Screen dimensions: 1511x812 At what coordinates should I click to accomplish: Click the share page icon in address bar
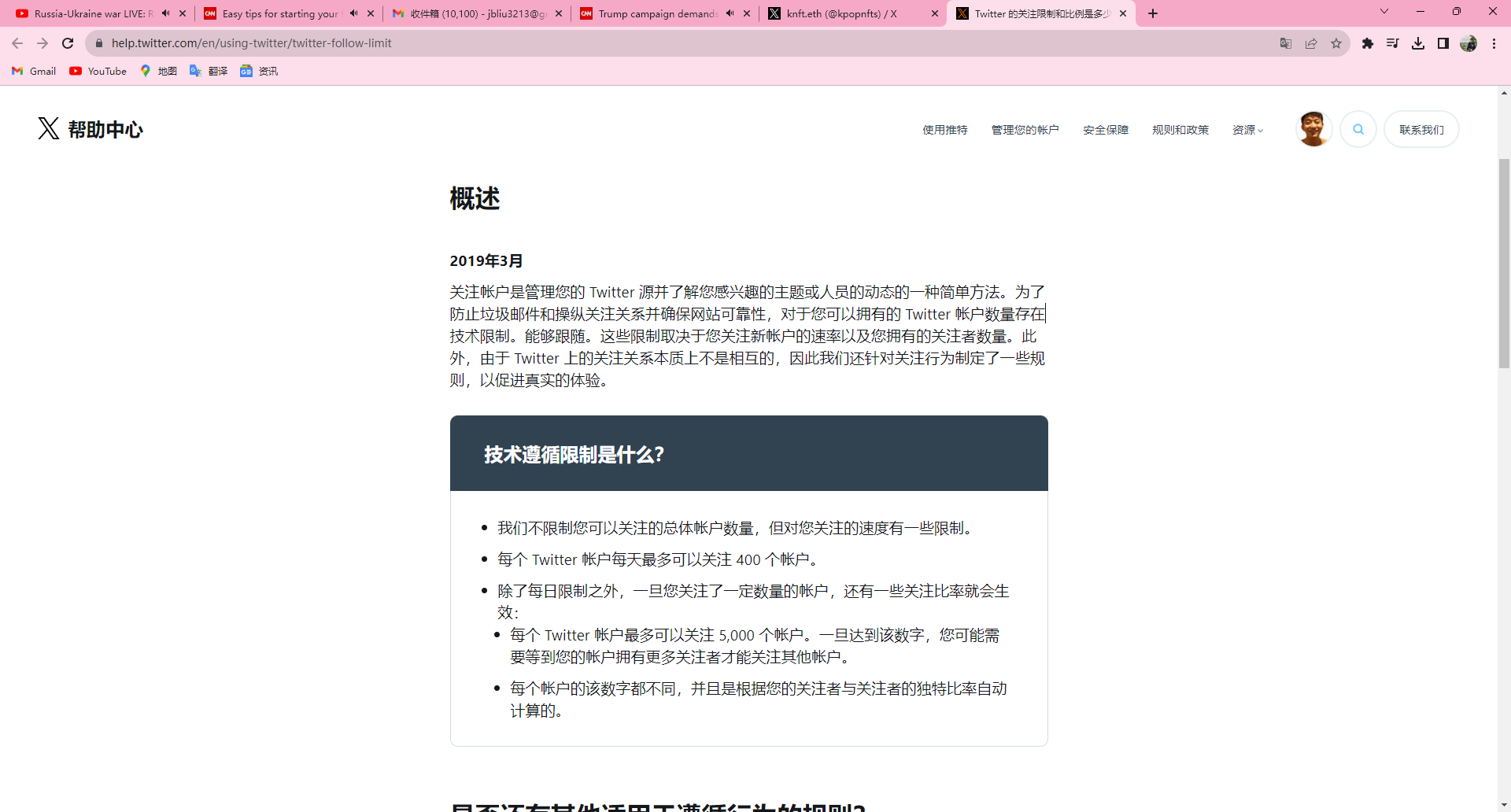pyautogui.click(x=1311, y=43)
